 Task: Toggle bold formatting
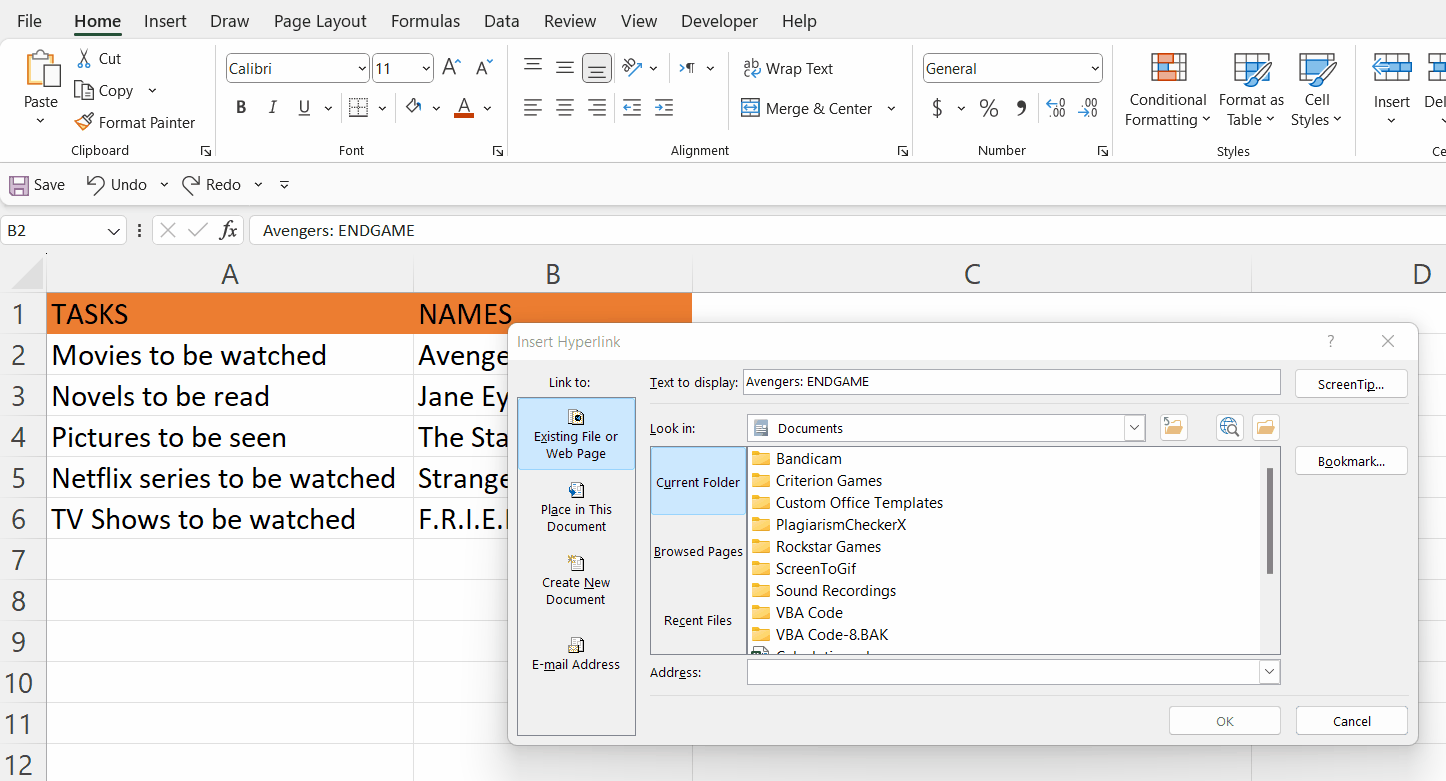[240, 107]
